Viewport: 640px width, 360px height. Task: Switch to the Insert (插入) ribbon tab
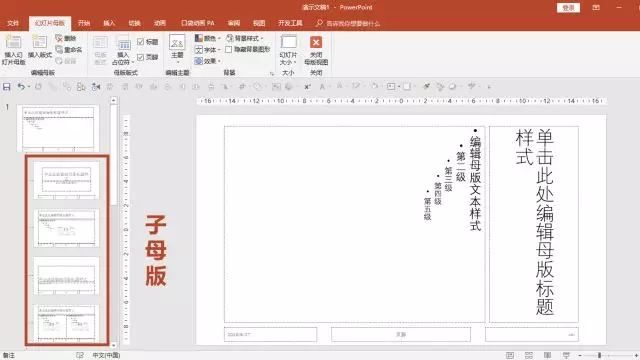pyautogui.click(x=109, y=23)
